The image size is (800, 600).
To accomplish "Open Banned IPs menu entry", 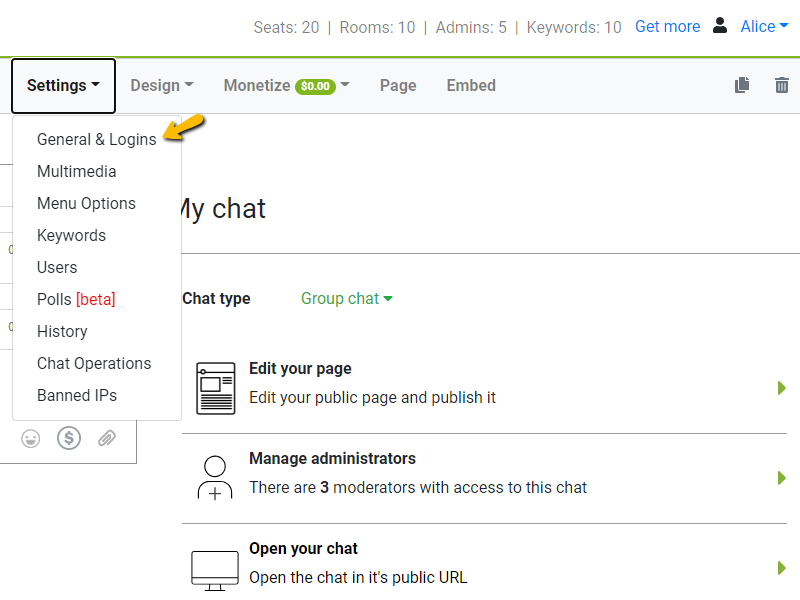I will 77,396.
